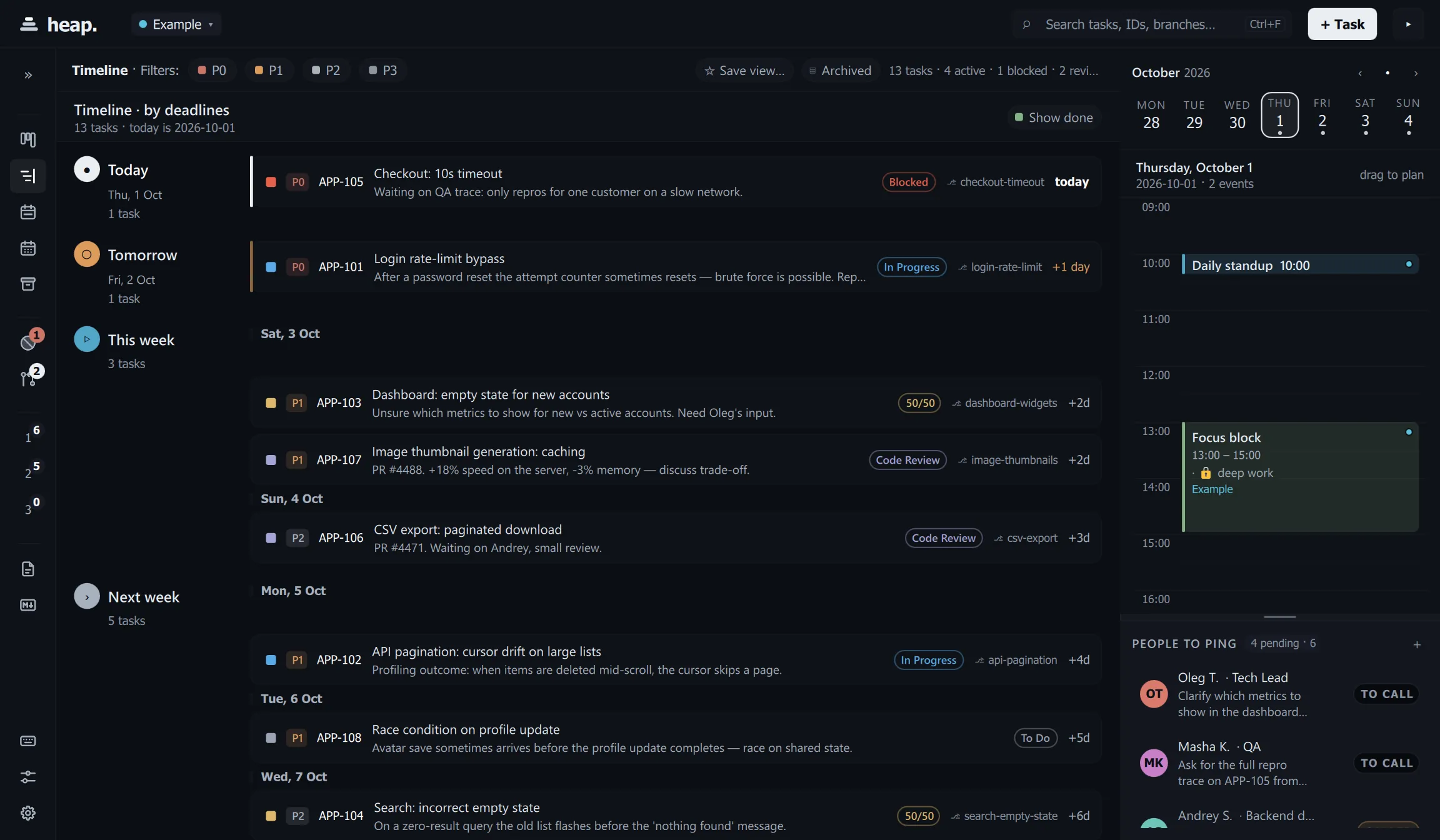Click the red status square of APP-105
Screen dimensions: 1440x840
coord(271,182)
